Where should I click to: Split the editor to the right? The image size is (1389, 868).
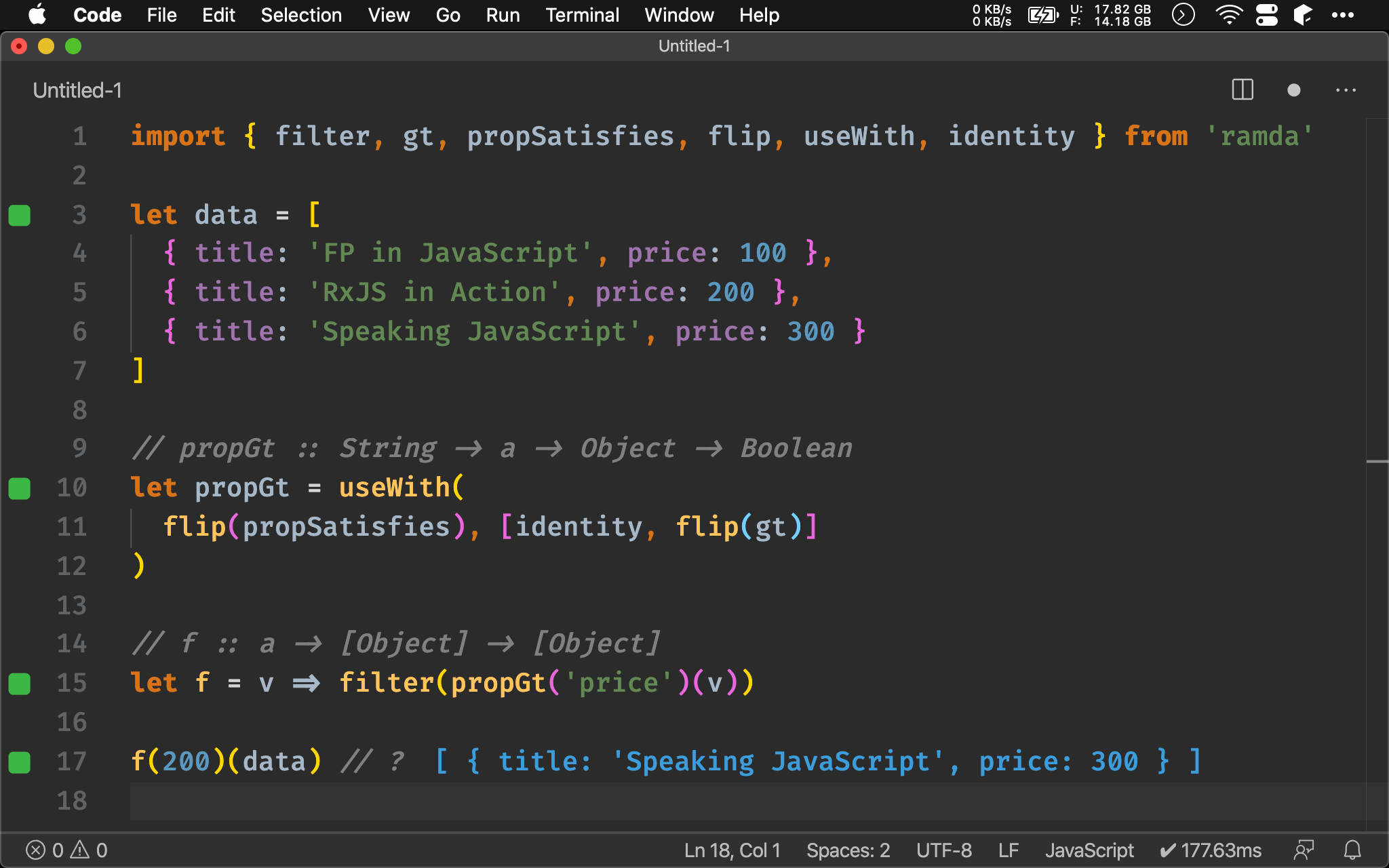(1243, 90)
